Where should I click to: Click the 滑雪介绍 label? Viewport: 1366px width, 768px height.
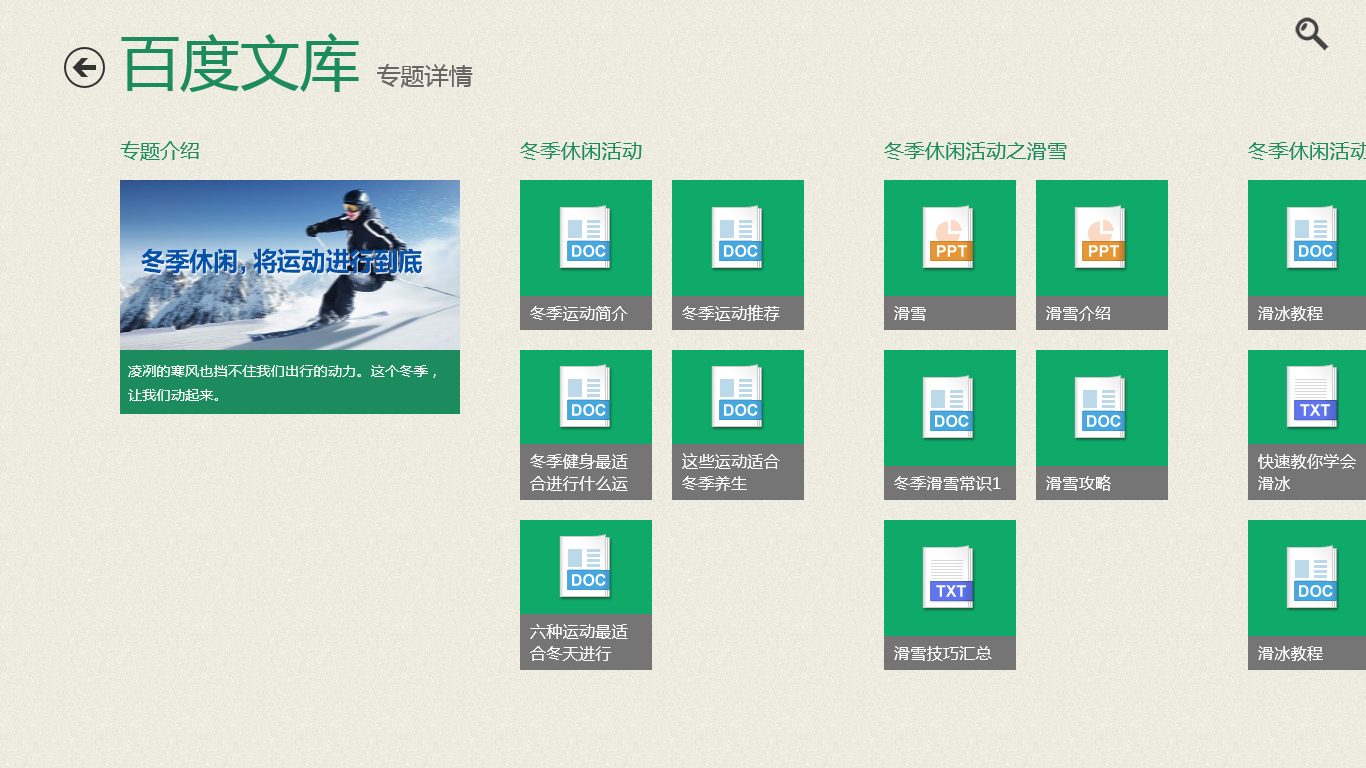pos(1078,313)
